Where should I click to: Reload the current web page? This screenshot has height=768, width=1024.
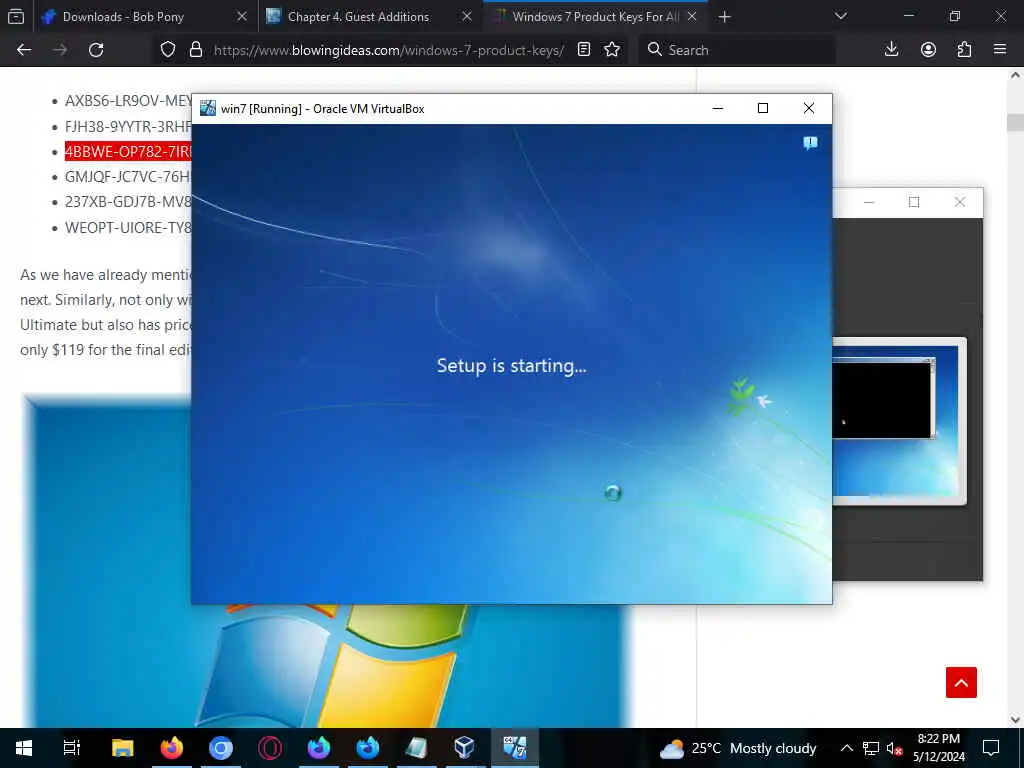point(96,50)
